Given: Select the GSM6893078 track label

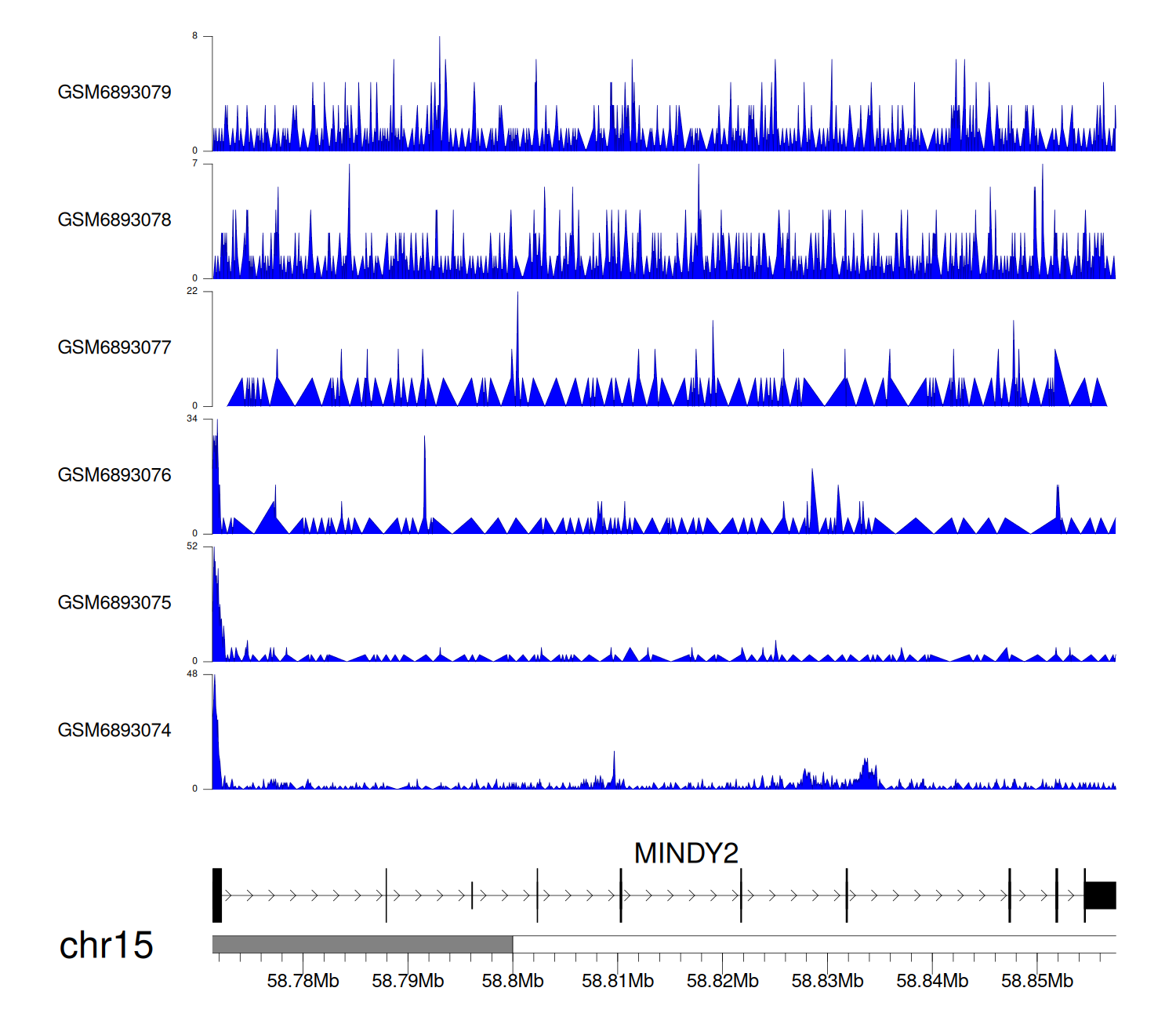Looking at the screenshot, I should (x=114, y=220).
